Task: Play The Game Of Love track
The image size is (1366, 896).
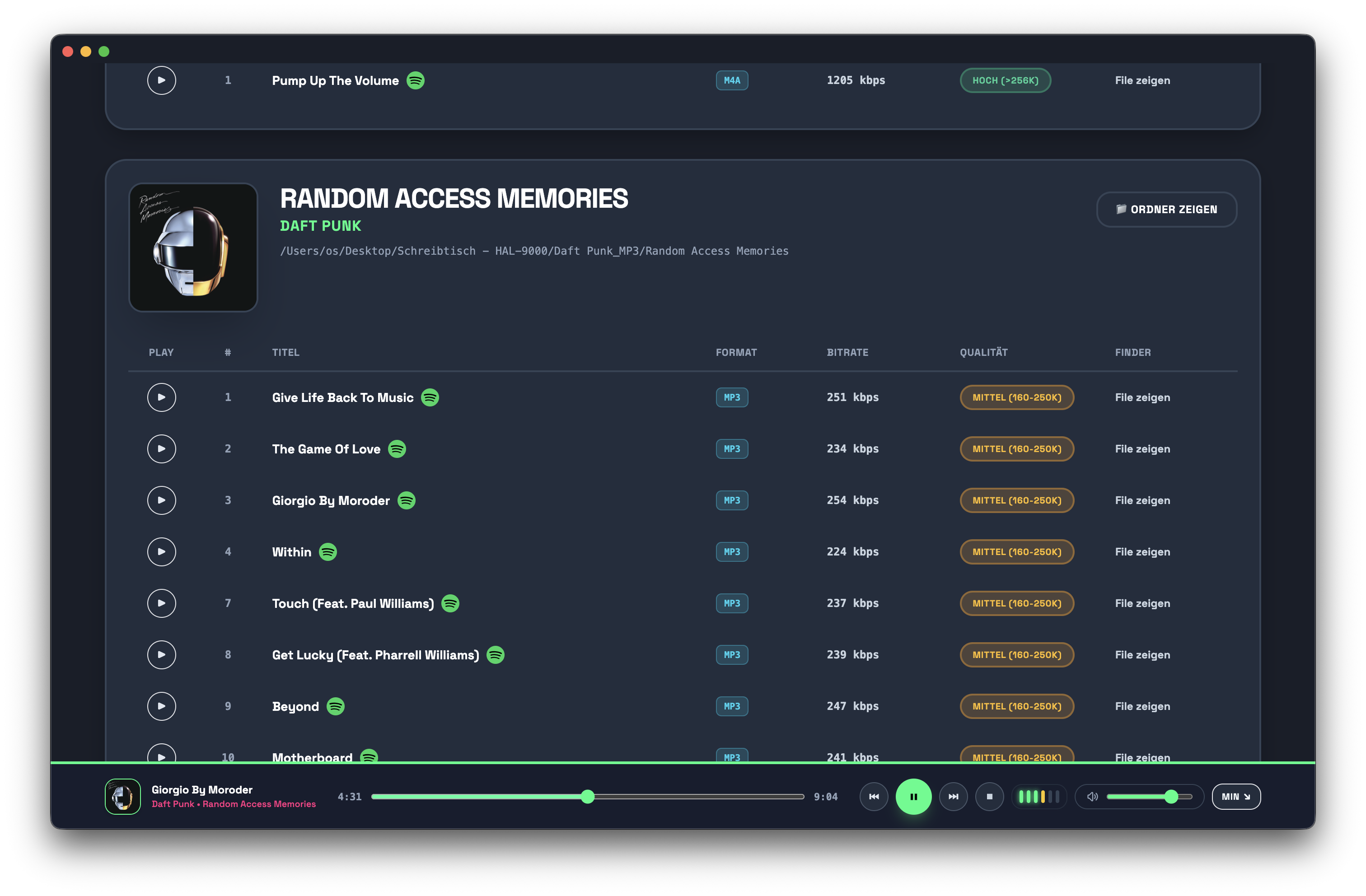Action: coord(161,449)
